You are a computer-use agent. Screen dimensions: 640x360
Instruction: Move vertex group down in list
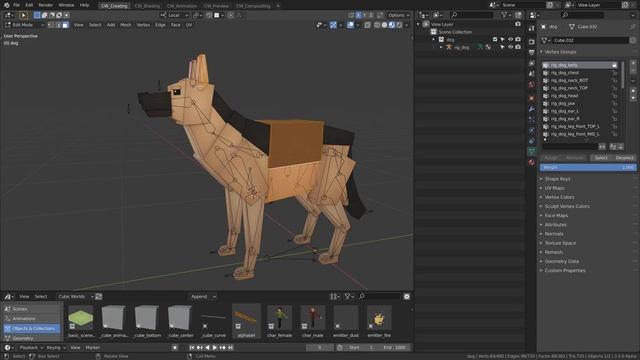(633, 98)
